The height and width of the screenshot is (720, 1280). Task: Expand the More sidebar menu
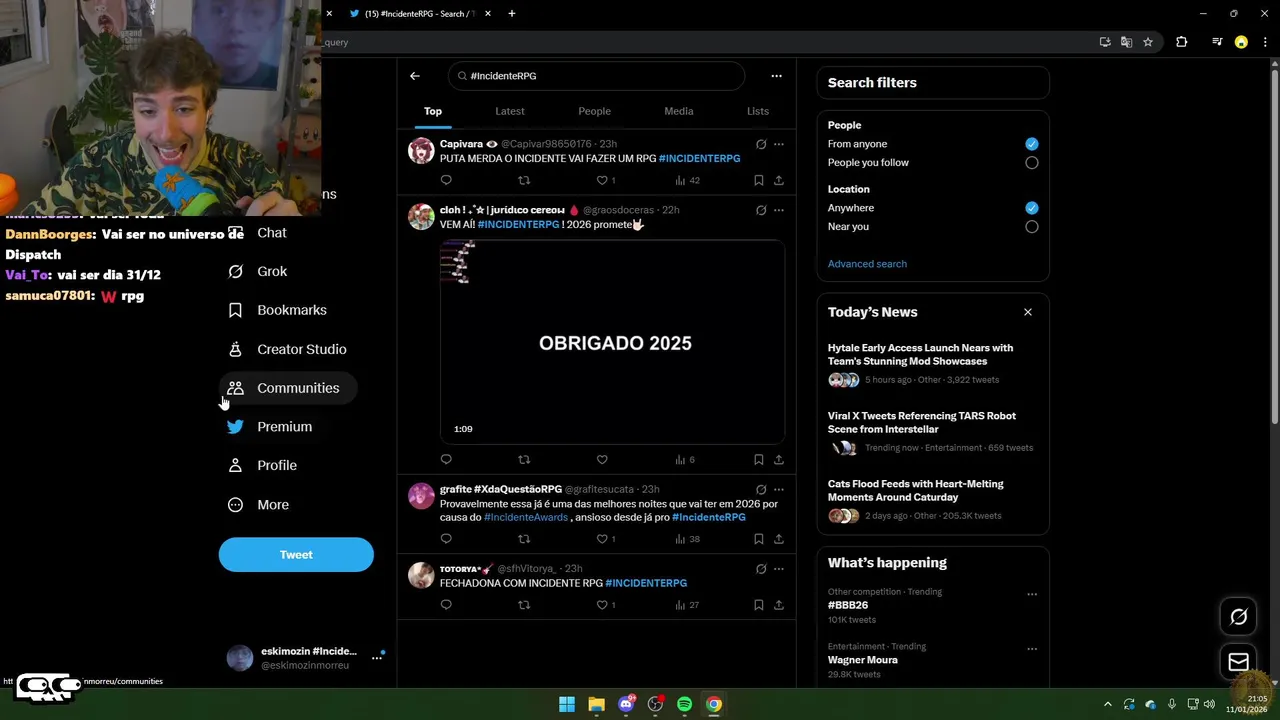(x=259, y=505)
